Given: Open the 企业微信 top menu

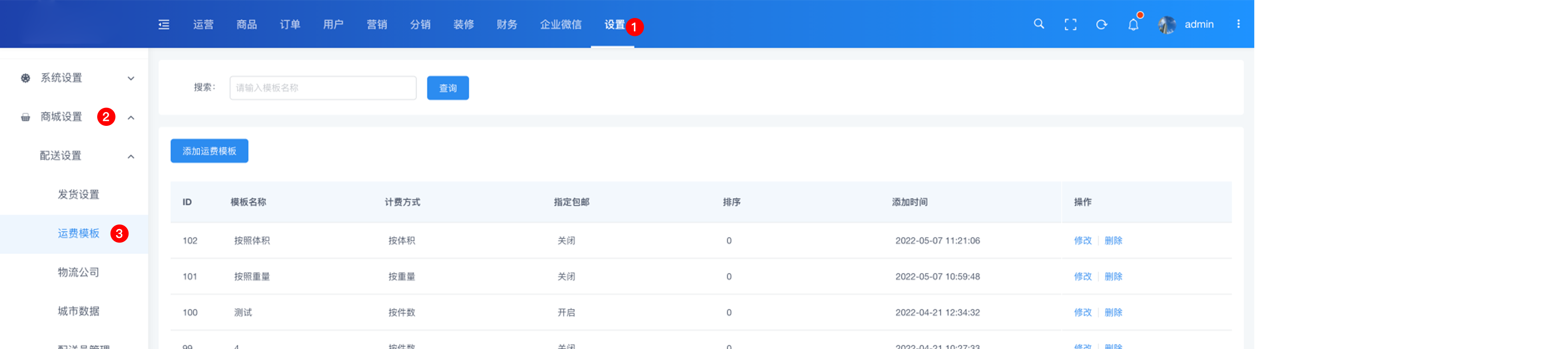Looking at the screenshot, I should coord(561,24).
